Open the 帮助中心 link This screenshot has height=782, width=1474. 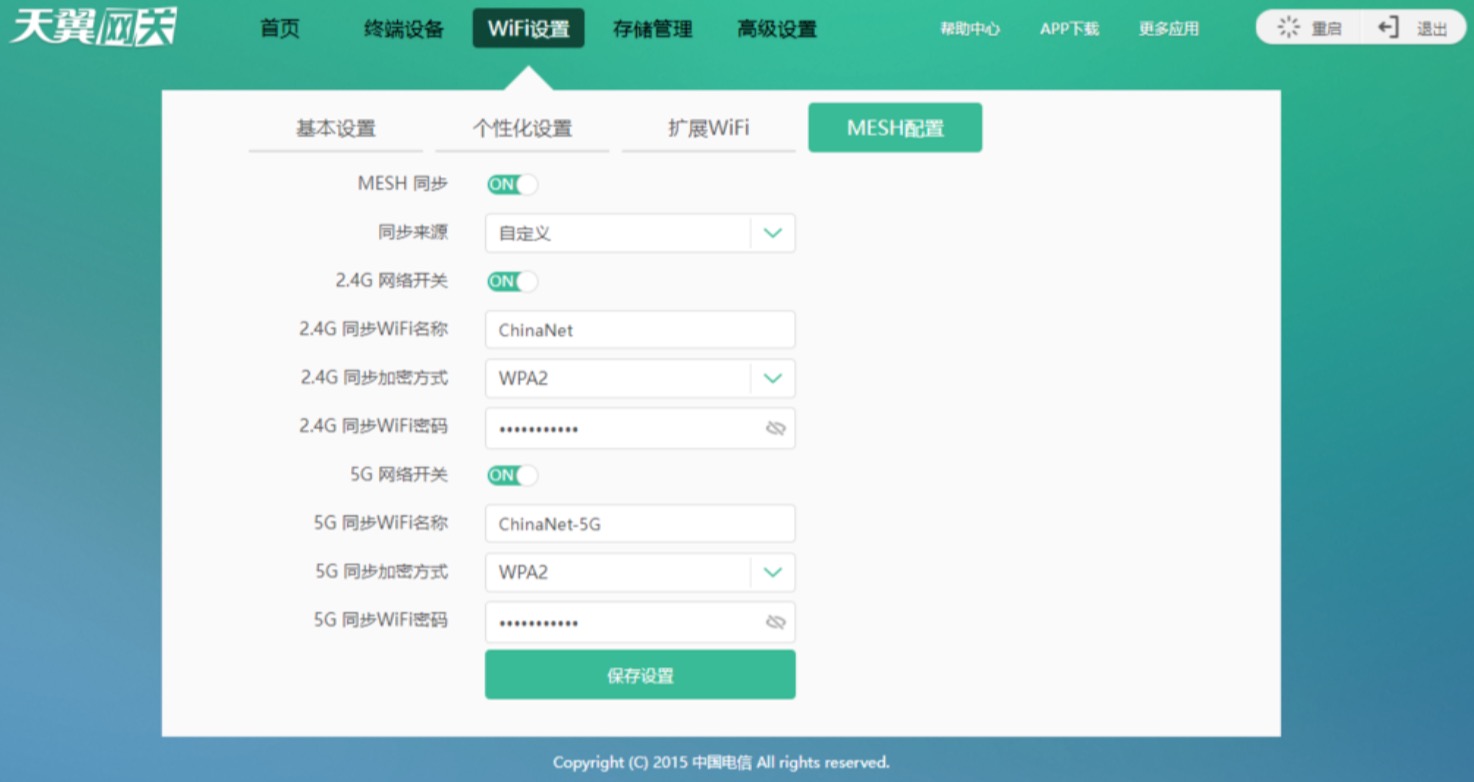969,29
